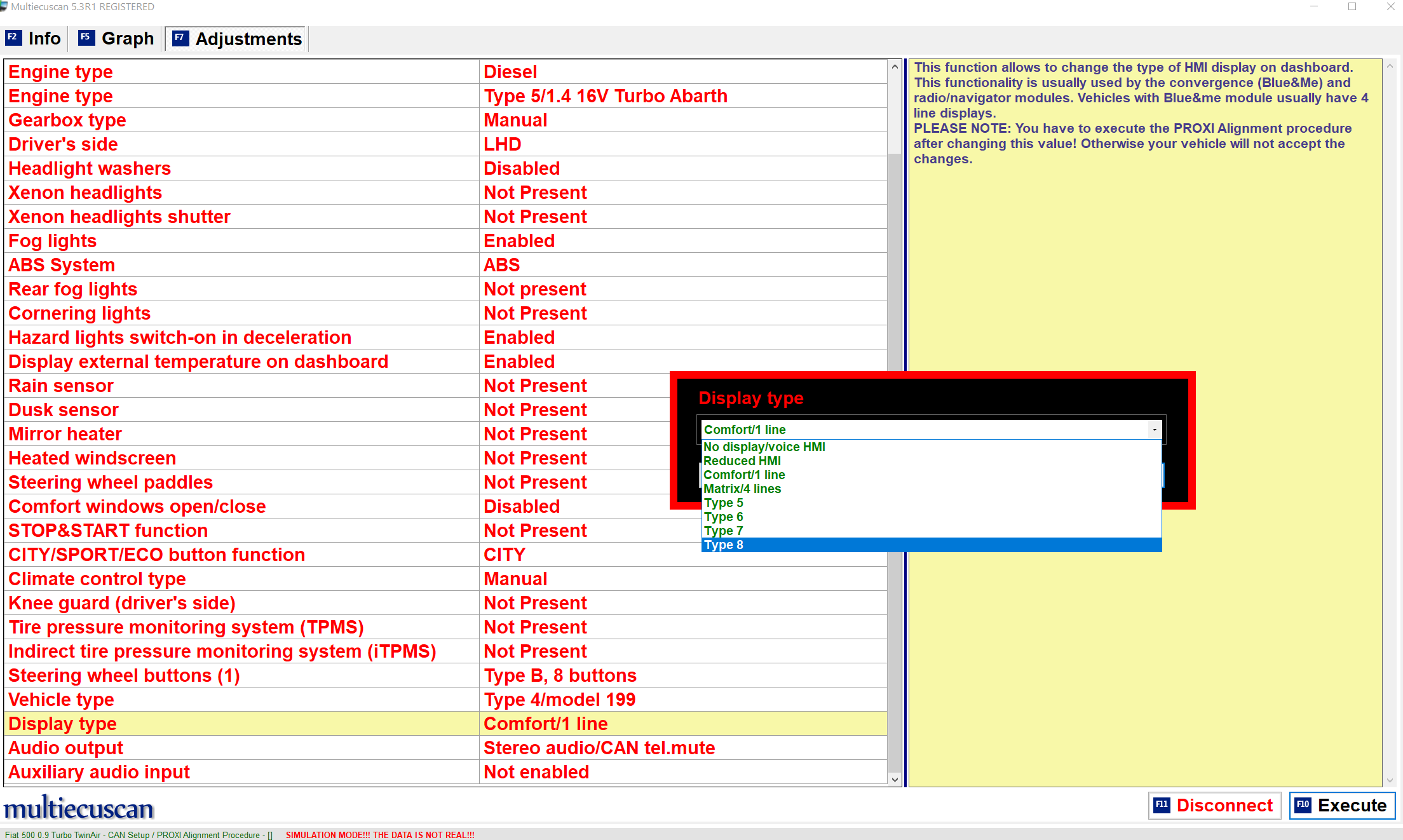Select the 'Vehicle type' row

point(445,700)
